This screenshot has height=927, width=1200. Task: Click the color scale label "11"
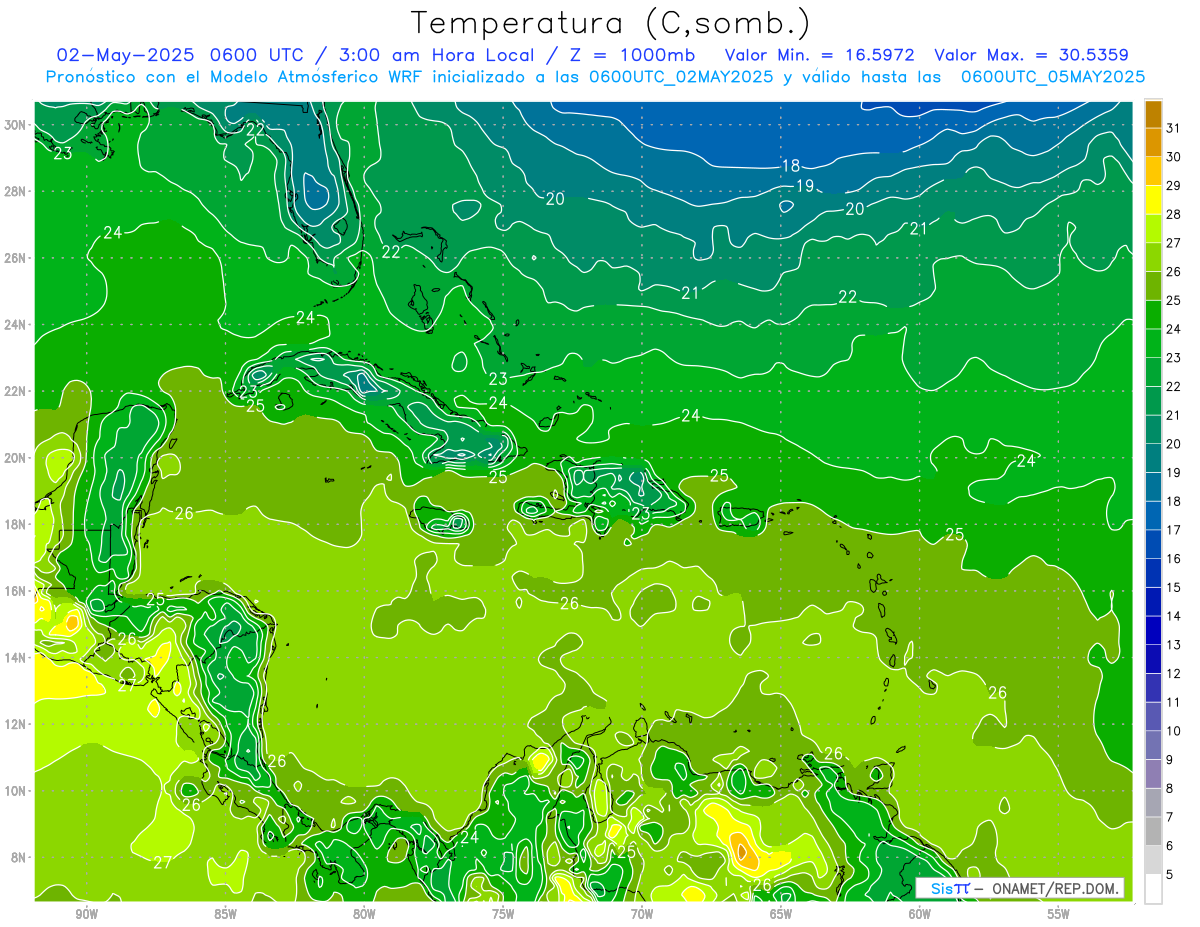pos(1174,702)
